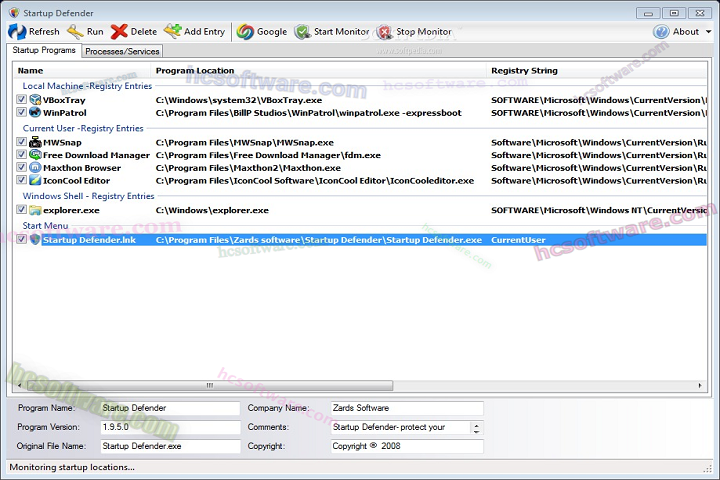Toggle the Free Download Manager checkbox
The height and width of the screenshot is (480, 720).
point(21,154)
